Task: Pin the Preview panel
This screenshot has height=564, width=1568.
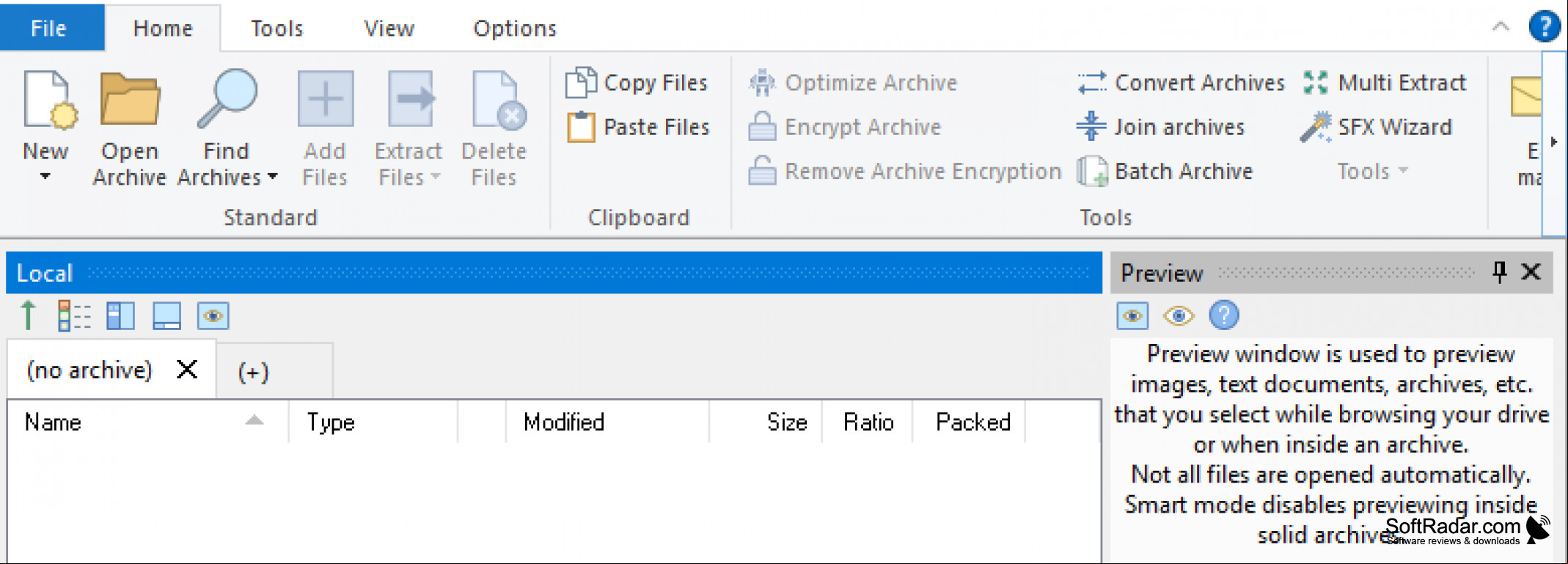Action: [x=1499, y=272]
